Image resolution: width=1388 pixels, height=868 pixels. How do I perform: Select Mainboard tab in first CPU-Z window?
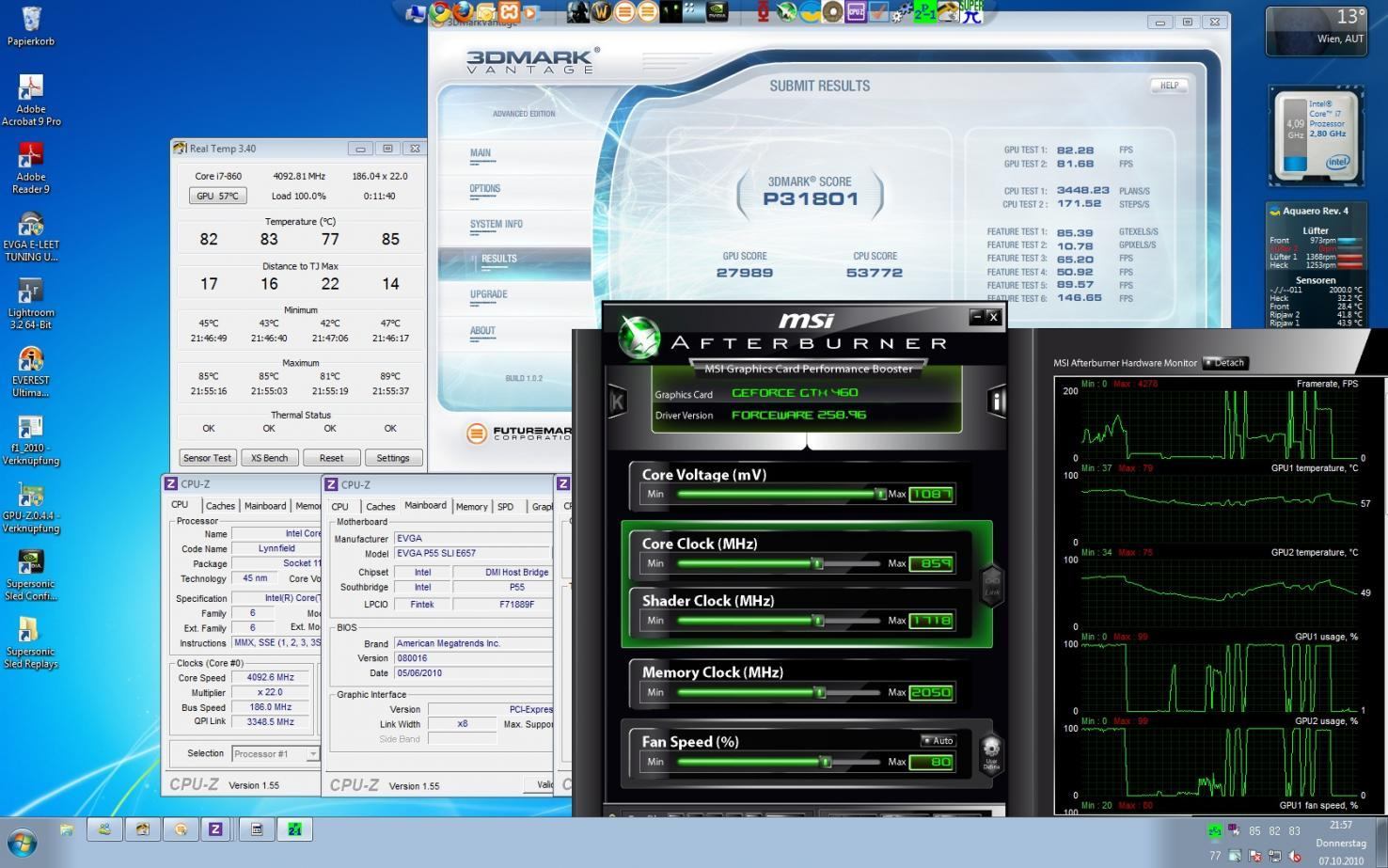coord(265,506)
